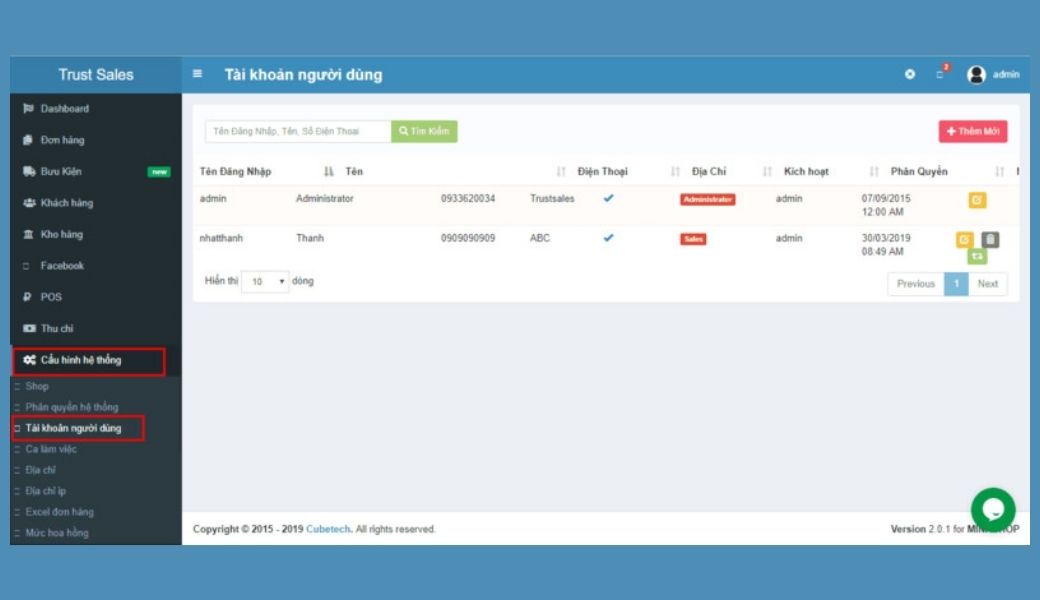The height and width of the screenshot is (600, 1040).
Task: Click the red Thêm Mới button
Action: point(972,131)
